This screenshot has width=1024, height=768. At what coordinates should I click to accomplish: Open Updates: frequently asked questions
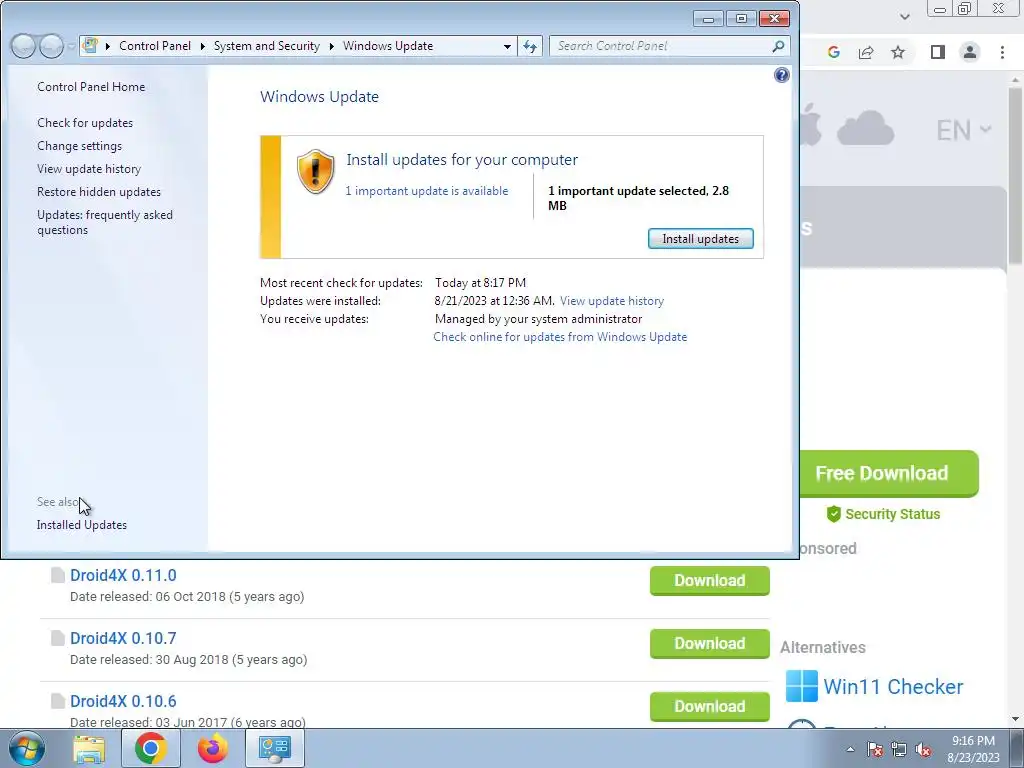pyautogui.click(x=104, y=222)
